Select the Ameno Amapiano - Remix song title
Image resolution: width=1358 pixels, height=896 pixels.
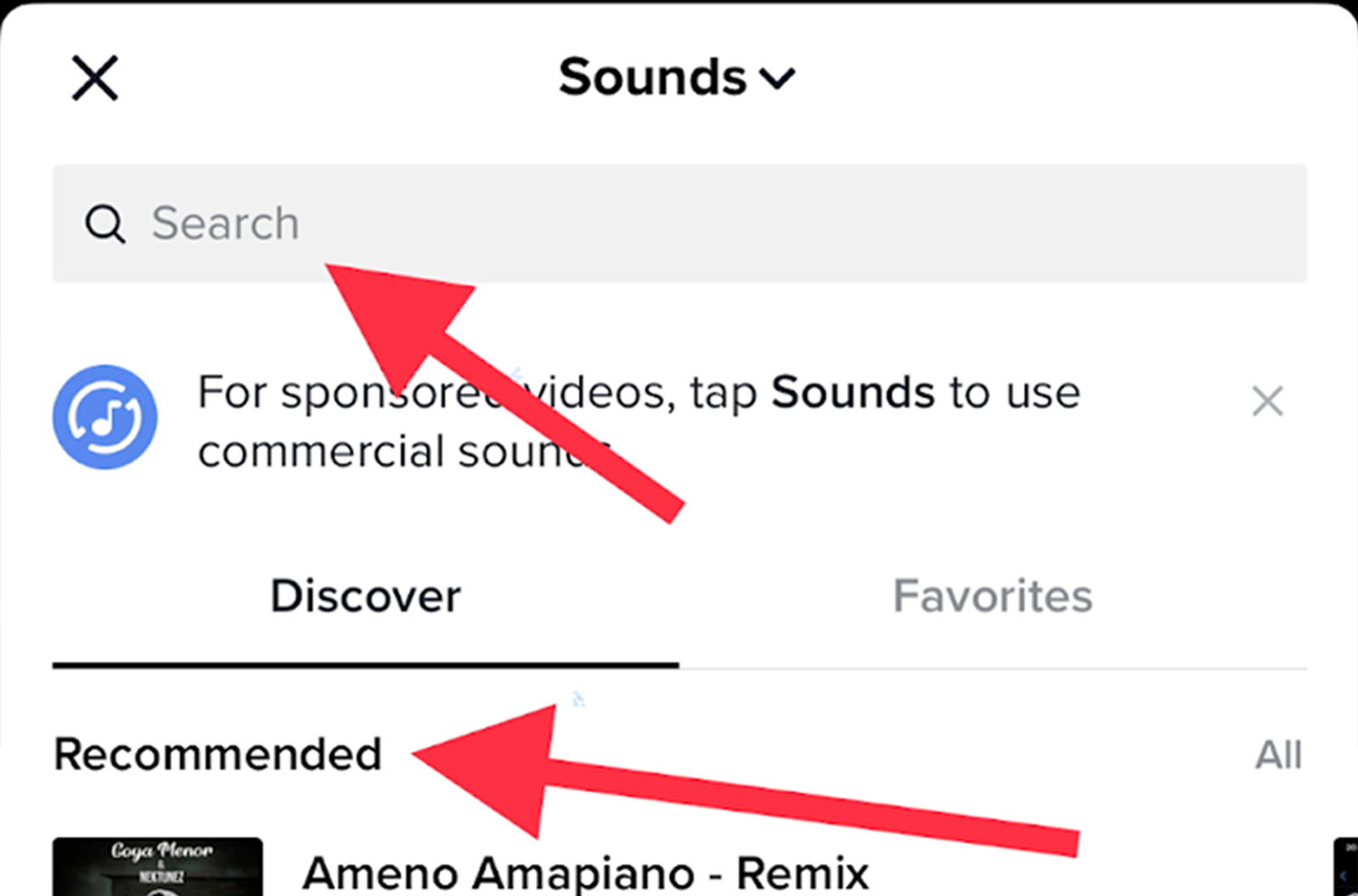click(x=586, y=872)
